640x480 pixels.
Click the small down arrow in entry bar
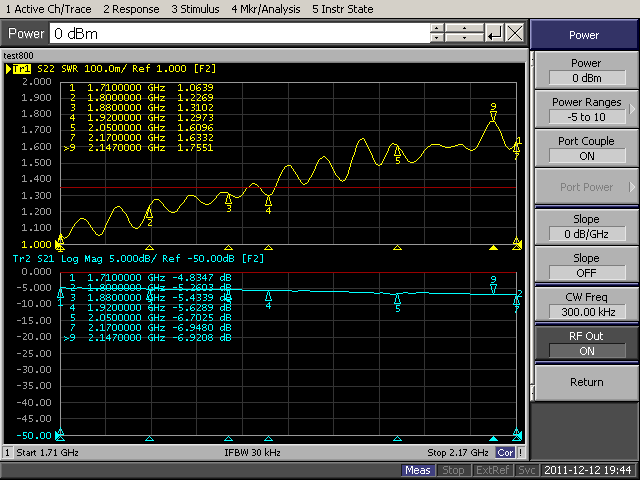pos(437,38)
